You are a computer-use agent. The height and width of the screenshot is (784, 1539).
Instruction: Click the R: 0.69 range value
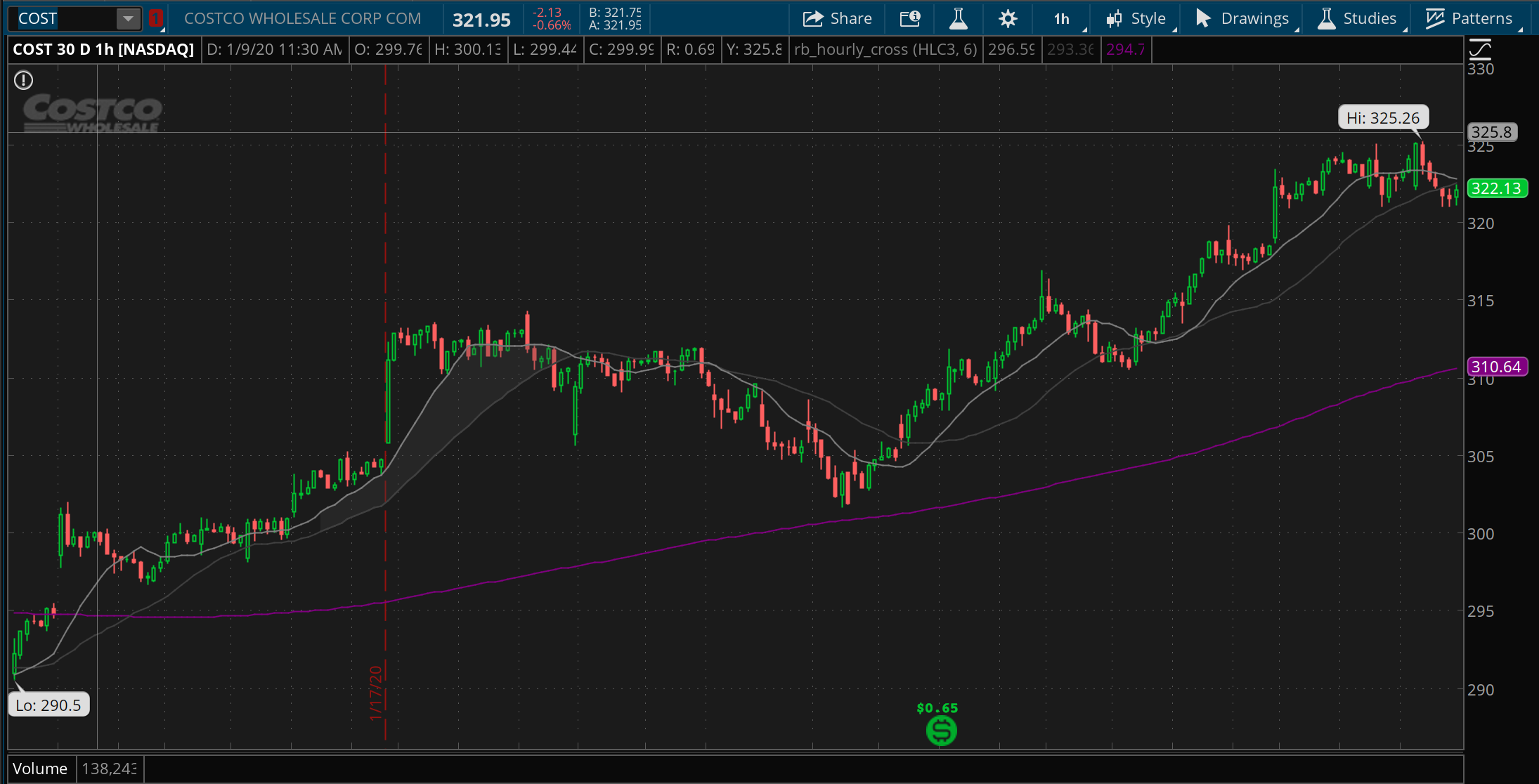pyautogui.click(x=690, y=49)
